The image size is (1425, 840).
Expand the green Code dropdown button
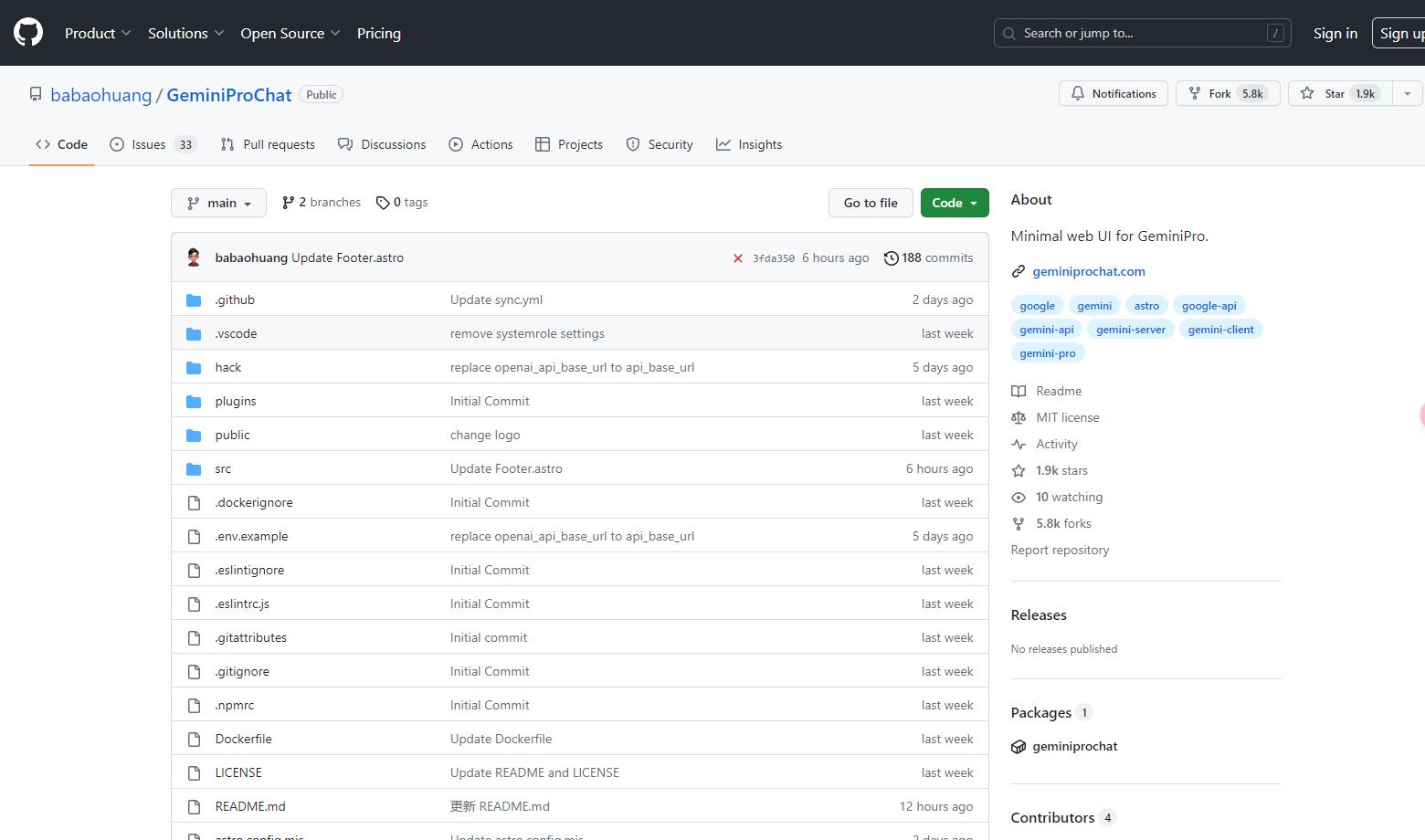pyautogui.click(x=954, y=203)
